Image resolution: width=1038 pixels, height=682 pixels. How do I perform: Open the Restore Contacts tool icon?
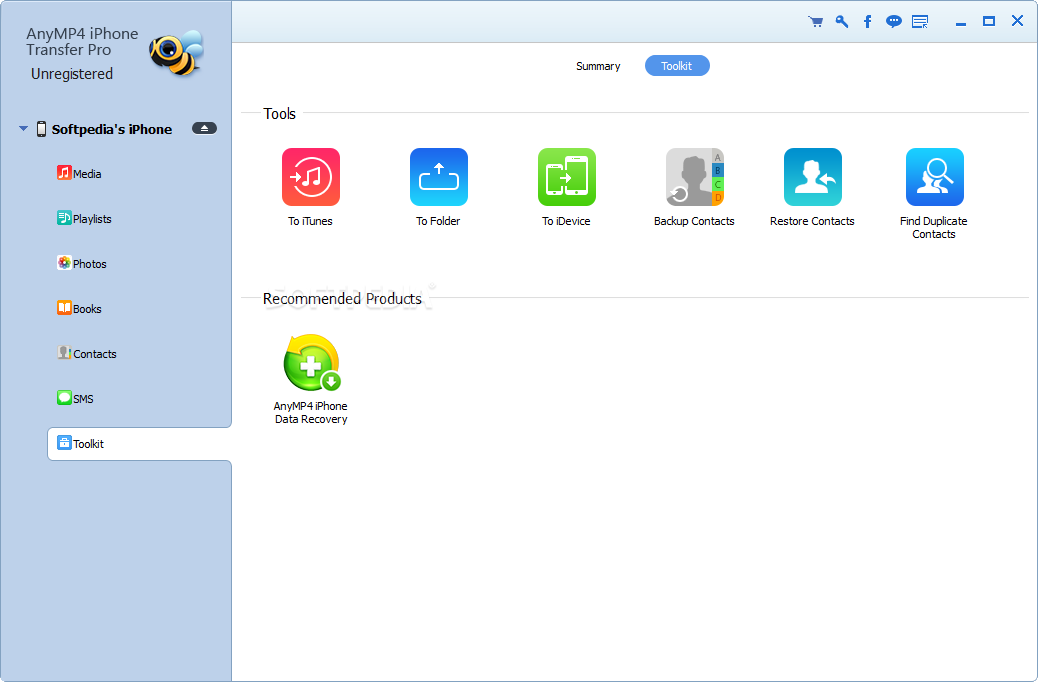point(813,177)
